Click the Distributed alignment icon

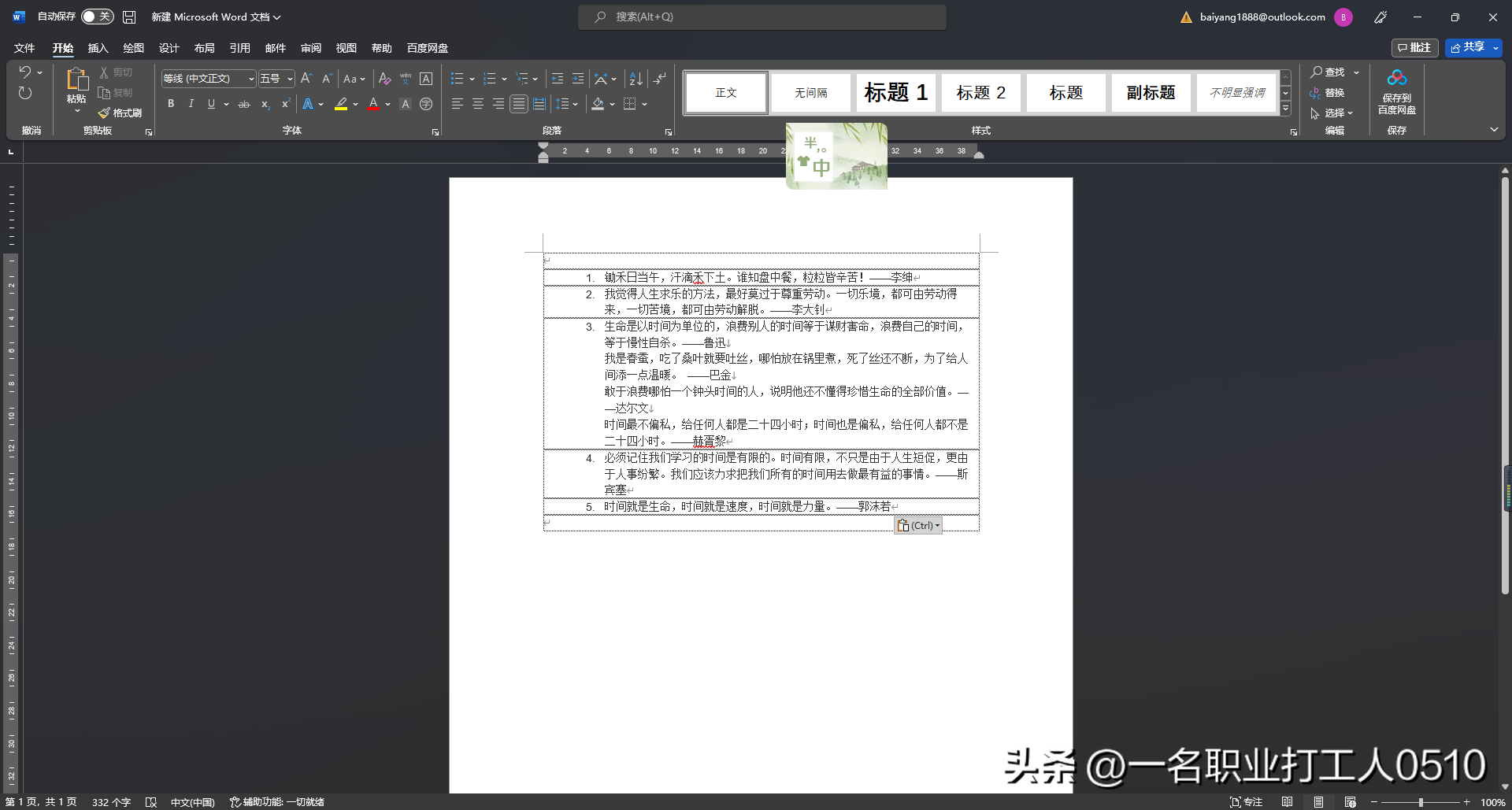point(539,104)
